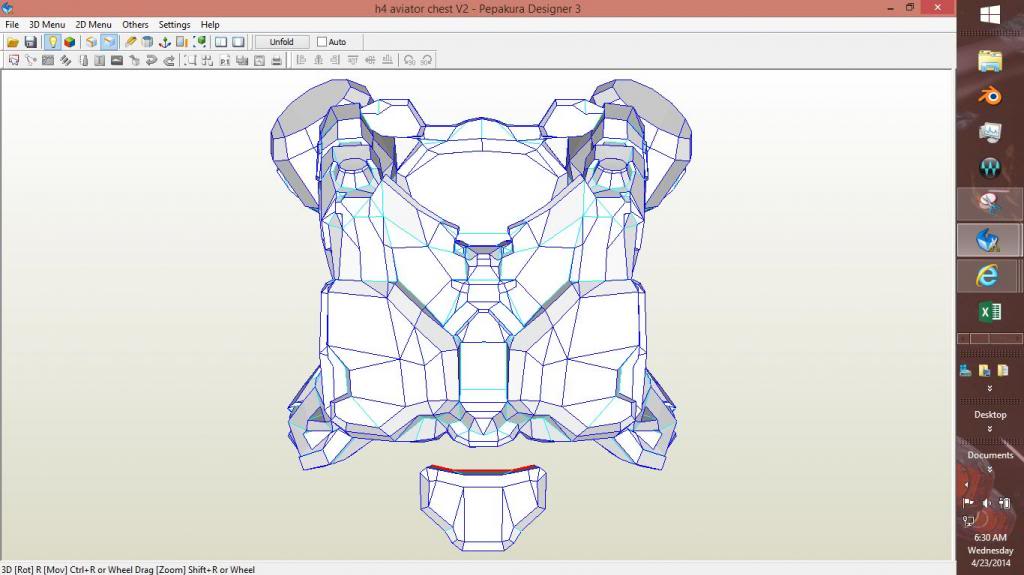The width and height of the screenshot is (1024, 575).
Task: Click the dark image insert icon
Action: 117,60
